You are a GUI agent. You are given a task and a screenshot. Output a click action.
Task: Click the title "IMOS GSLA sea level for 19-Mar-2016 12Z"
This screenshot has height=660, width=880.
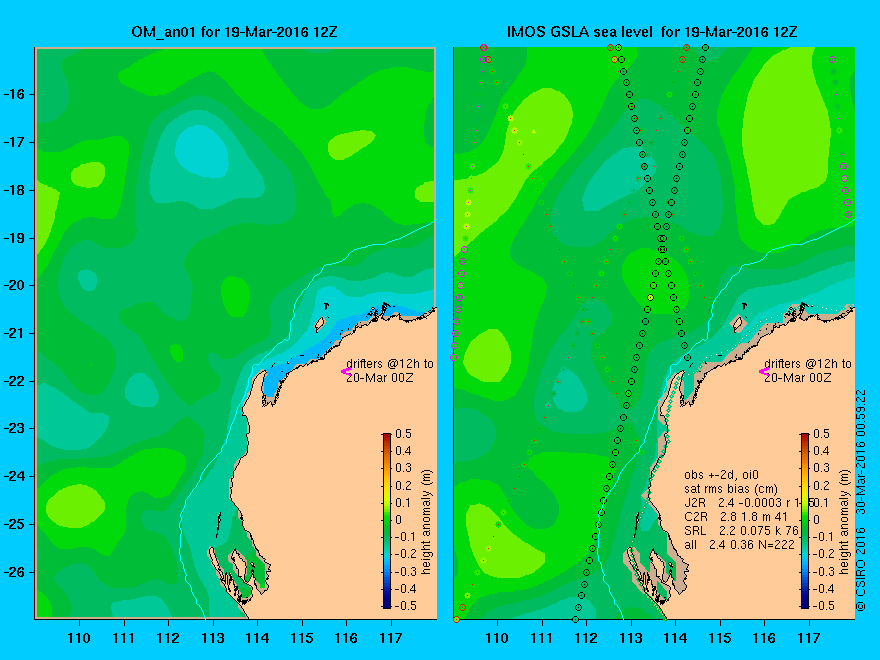pos(652,32)
